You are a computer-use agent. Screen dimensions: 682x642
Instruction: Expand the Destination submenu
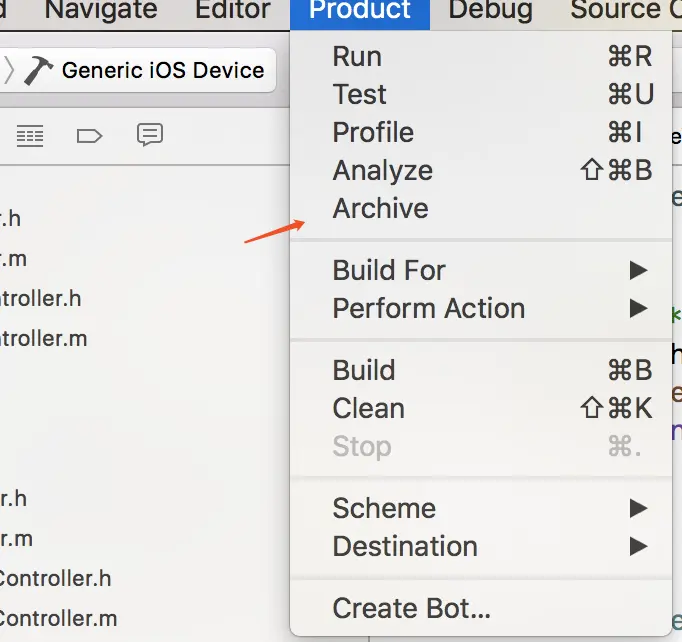coord(481,546)
